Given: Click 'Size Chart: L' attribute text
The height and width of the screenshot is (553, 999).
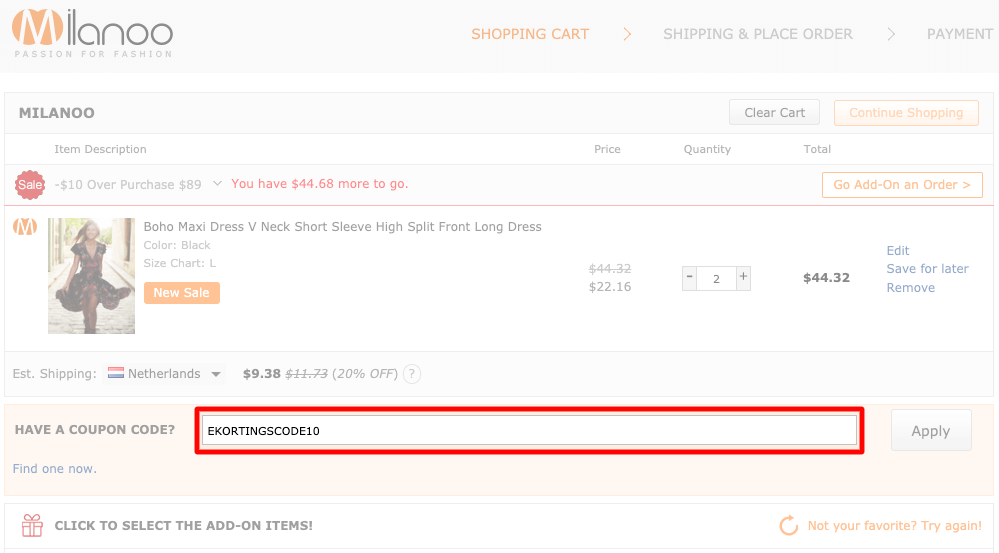Looking at the screenshot, I should 180,263.
